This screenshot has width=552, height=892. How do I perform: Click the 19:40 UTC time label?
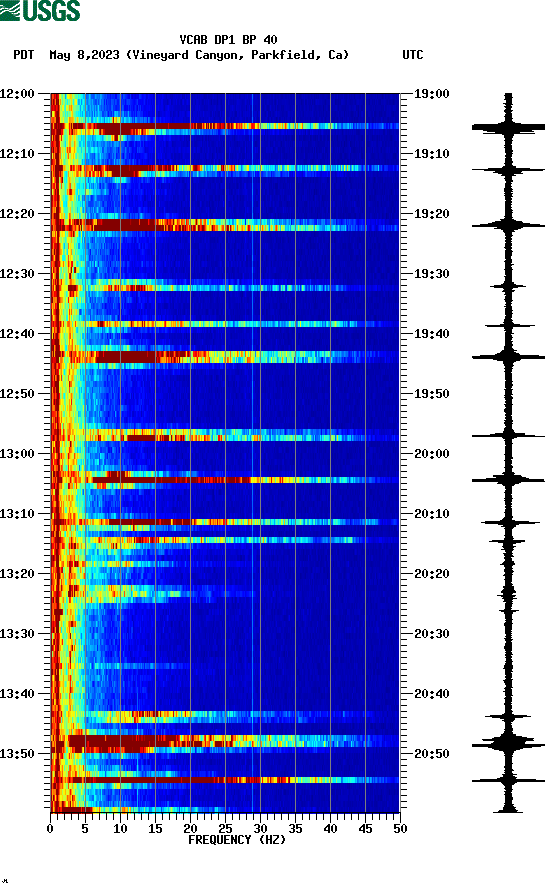click(x=431, y=334)
